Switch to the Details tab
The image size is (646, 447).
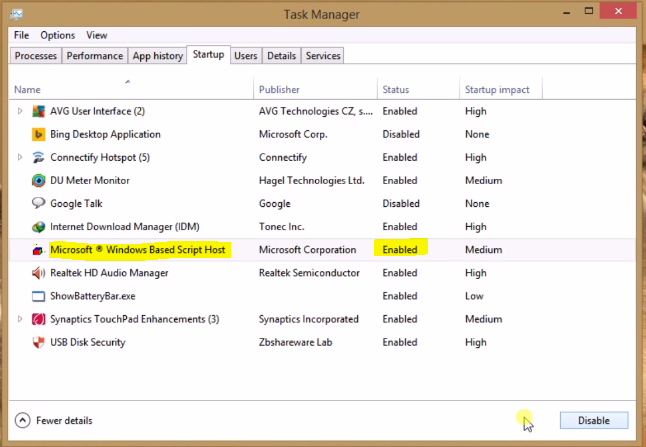tap(281, 56)
